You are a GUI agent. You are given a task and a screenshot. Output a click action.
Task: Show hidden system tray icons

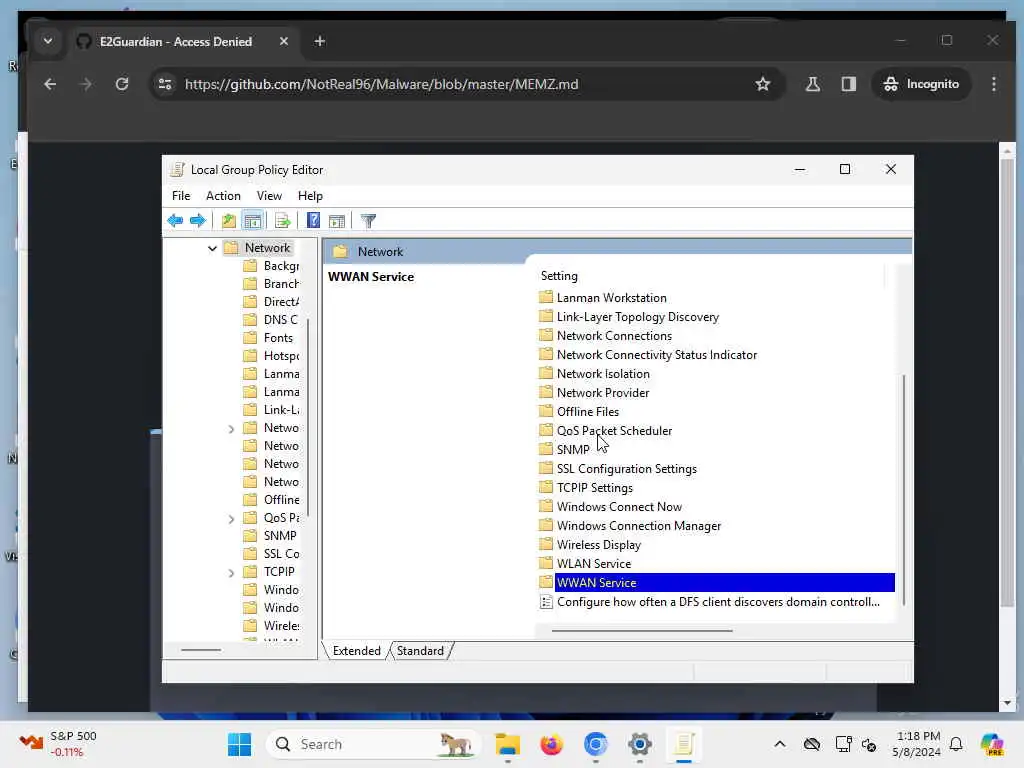point(780,744)
